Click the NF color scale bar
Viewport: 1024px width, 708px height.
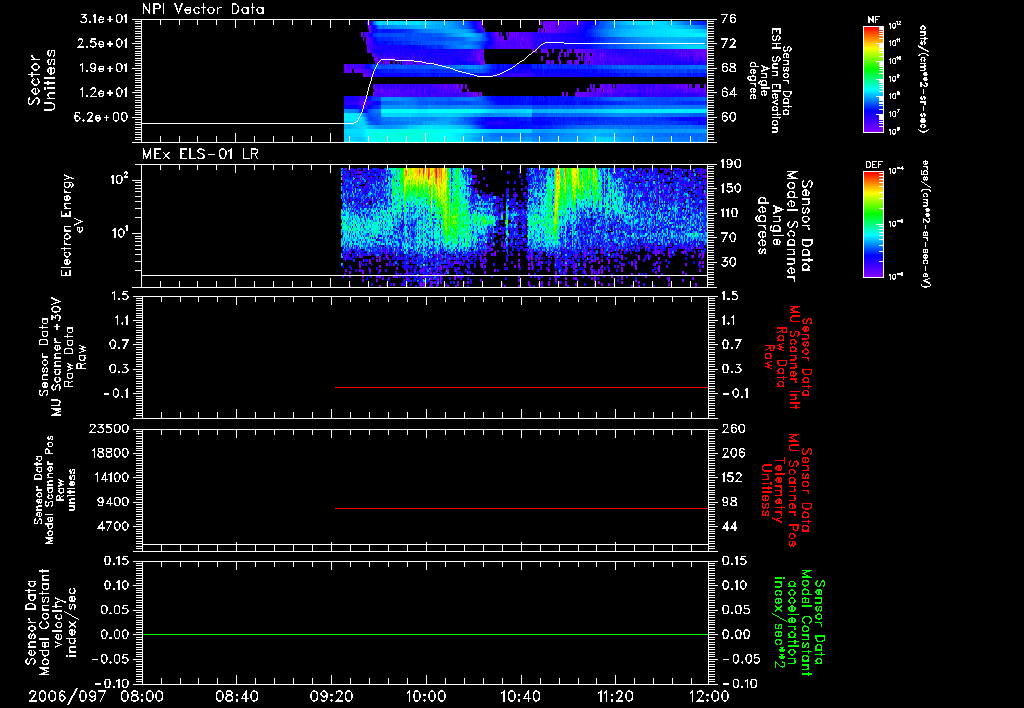click(874, 79)
